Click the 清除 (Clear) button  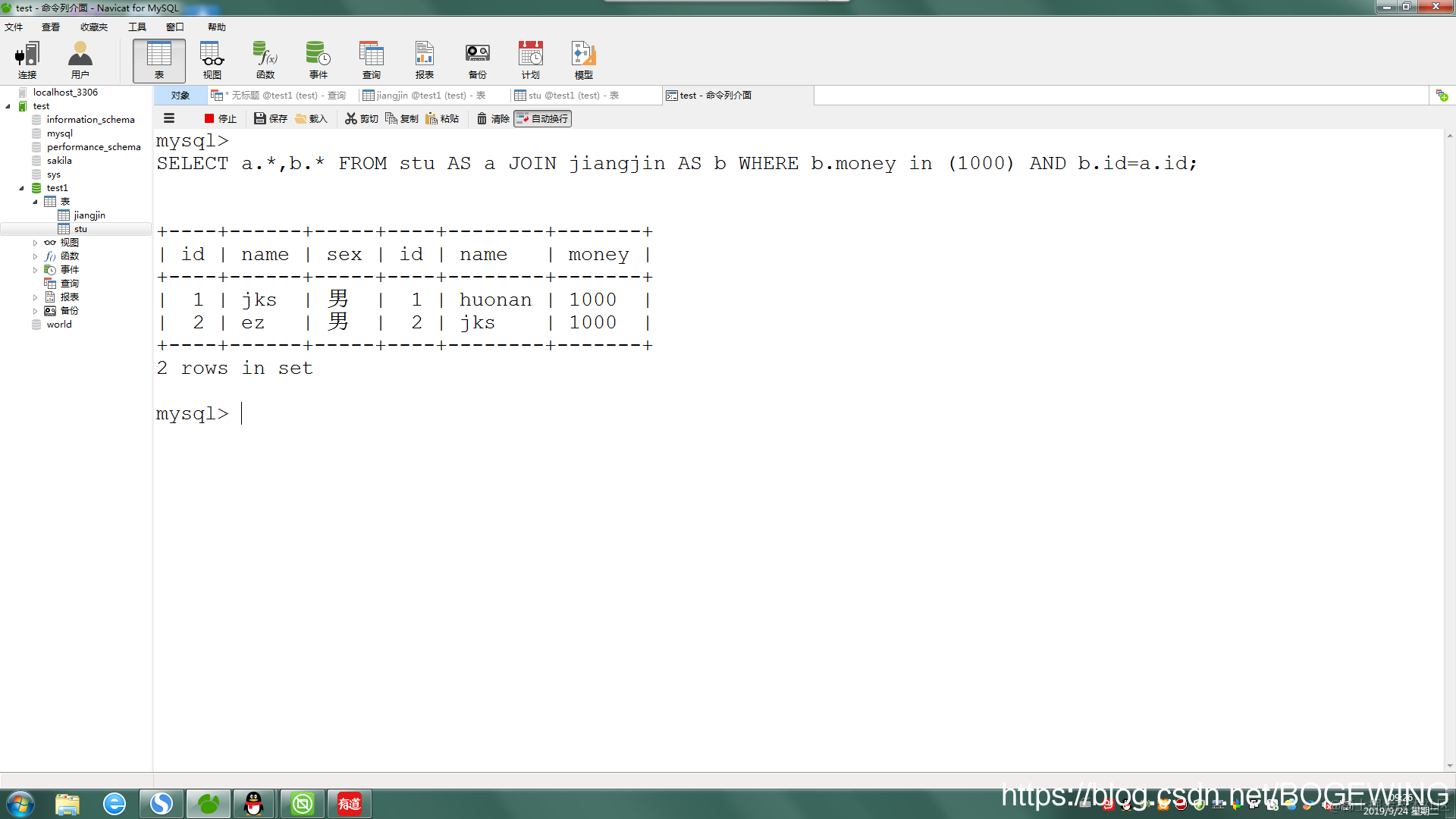pos(493,118)
